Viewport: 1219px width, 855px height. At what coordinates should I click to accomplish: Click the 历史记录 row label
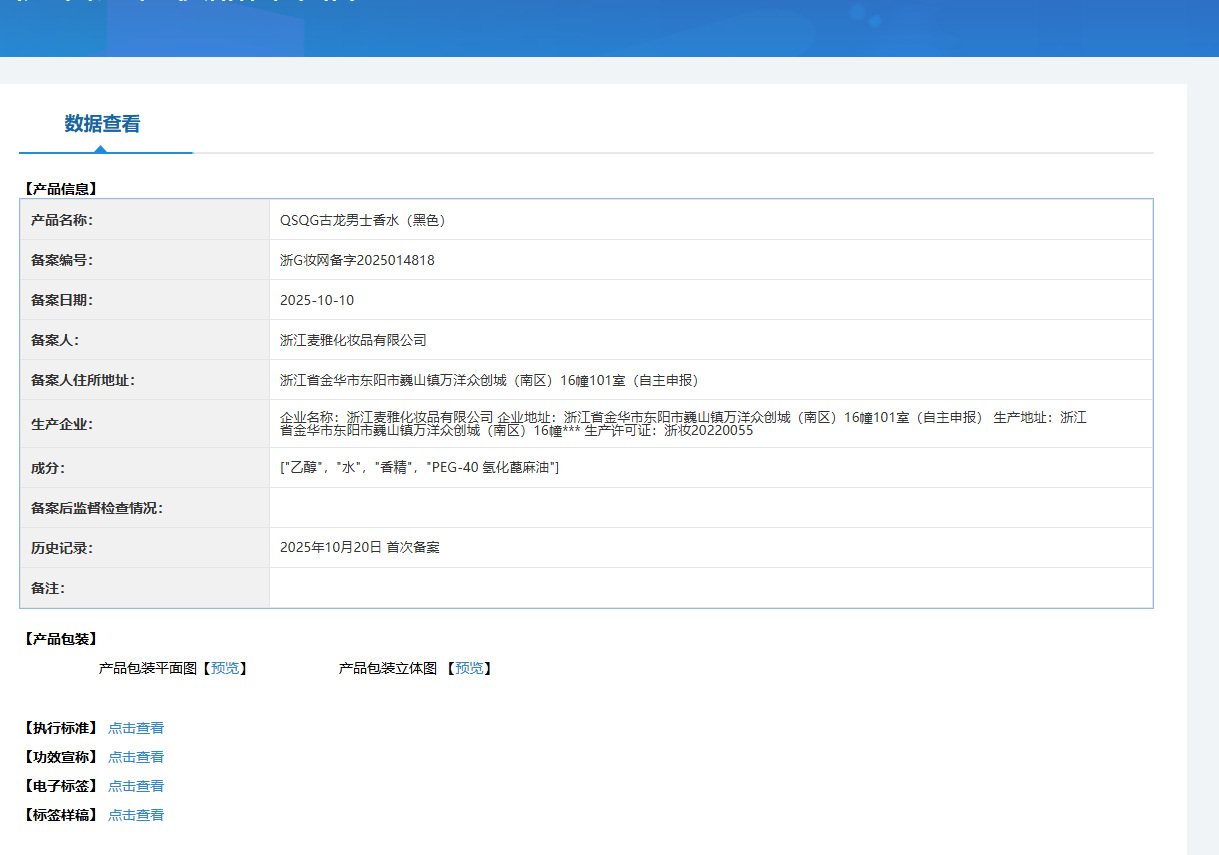(62, 548)
